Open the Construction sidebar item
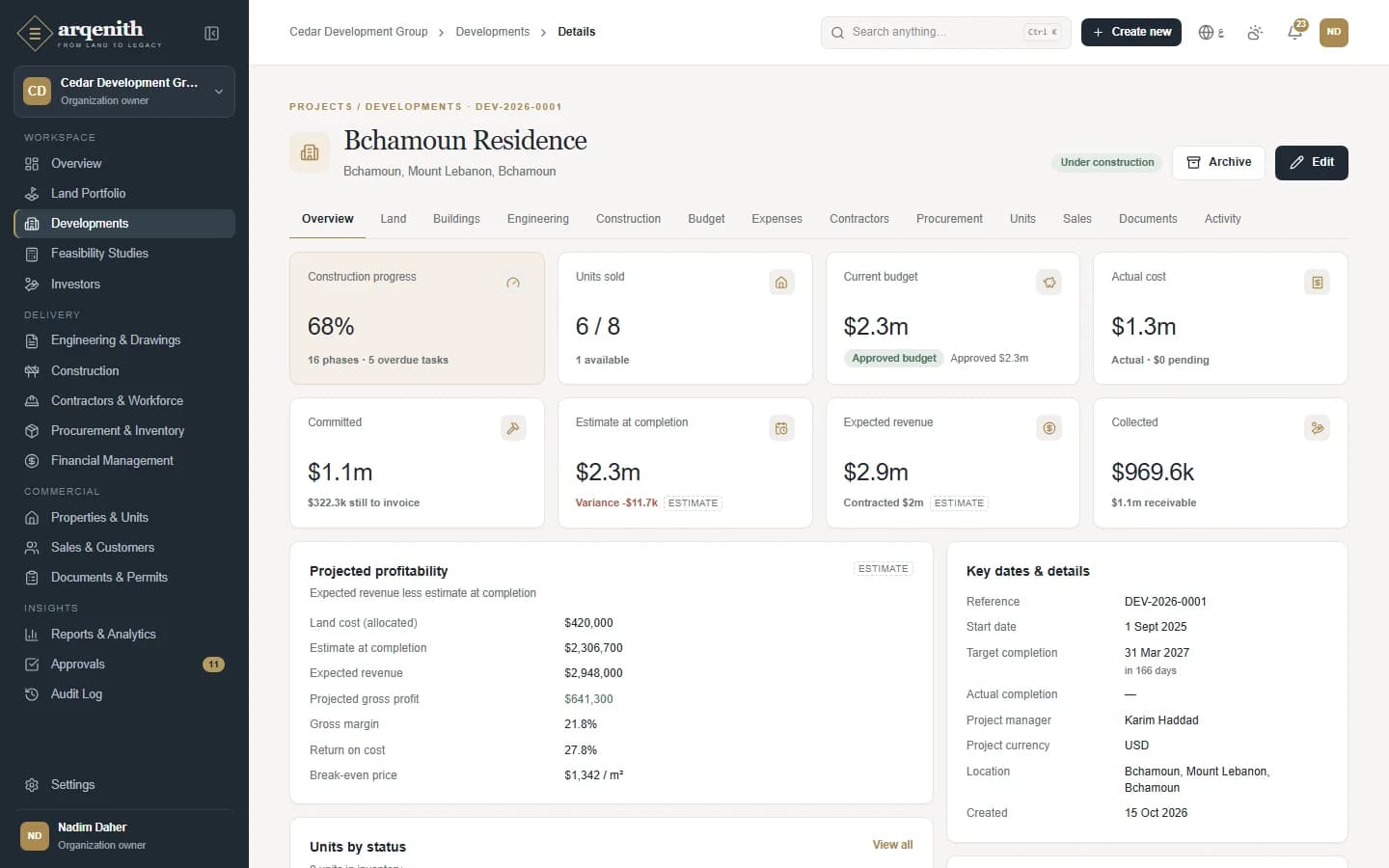 pos(124,370)
